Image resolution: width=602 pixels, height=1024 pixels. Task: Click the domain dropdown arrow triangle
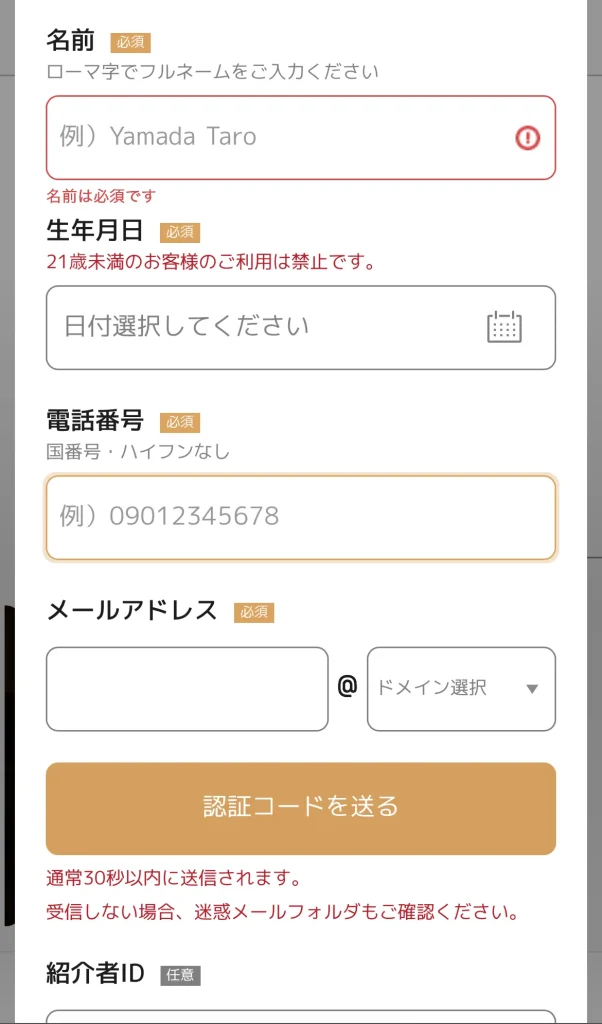pos(532,689)
